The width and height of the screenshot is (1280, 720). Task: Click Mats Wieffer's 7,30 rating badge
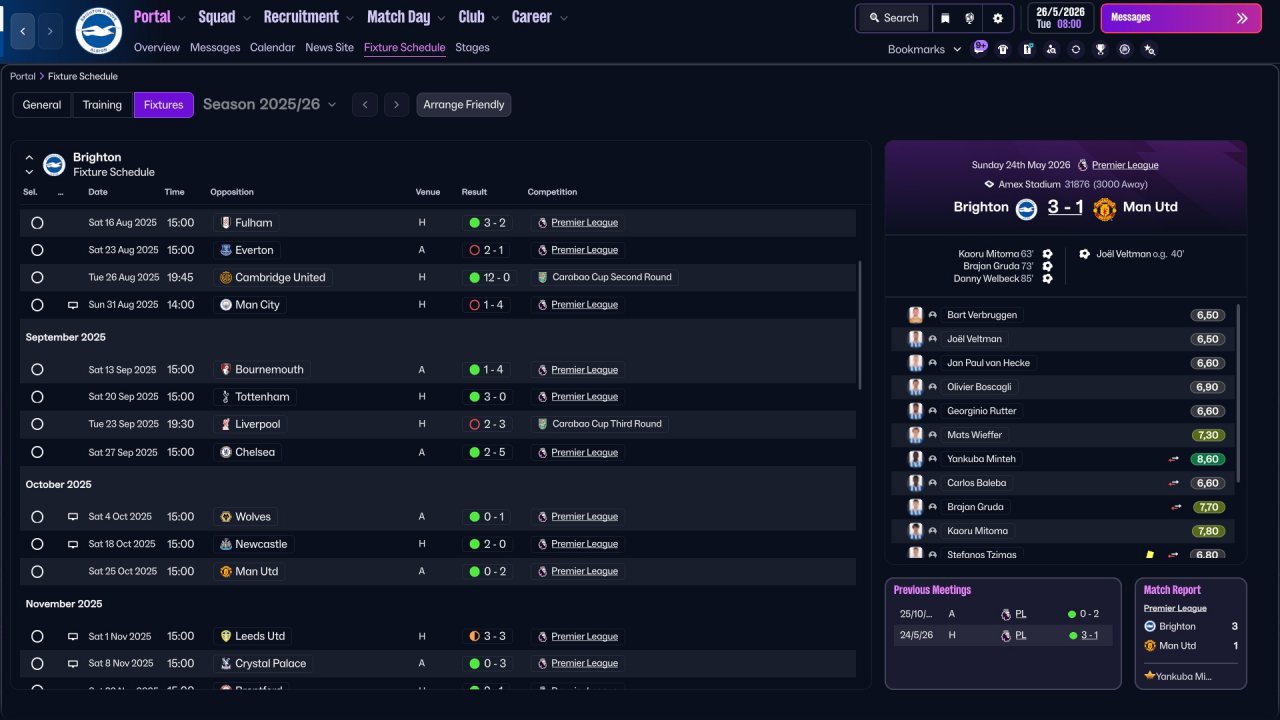click(x=1207, y=435)
